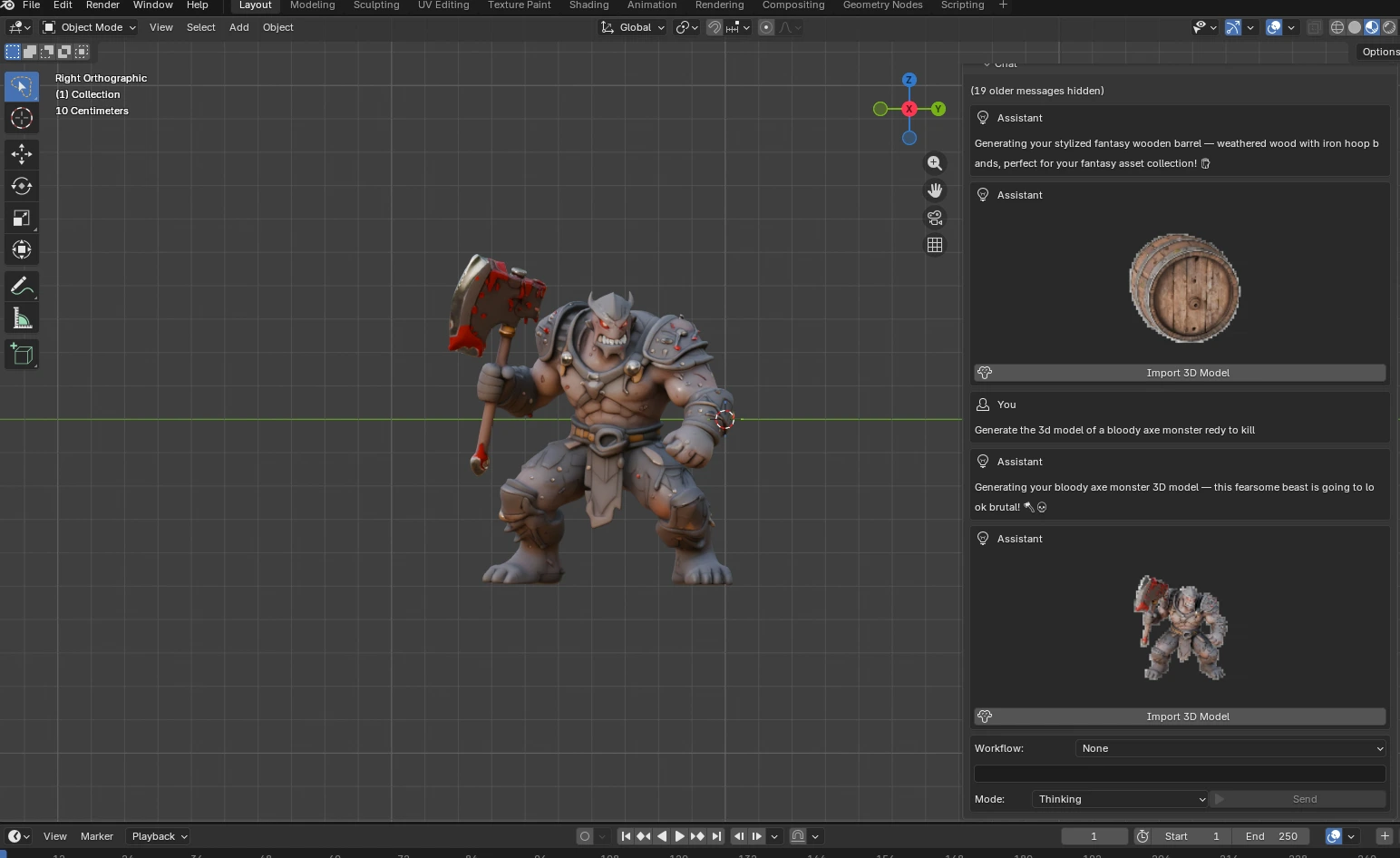
Task: Play animation in reverse
Action: [662, 836]
